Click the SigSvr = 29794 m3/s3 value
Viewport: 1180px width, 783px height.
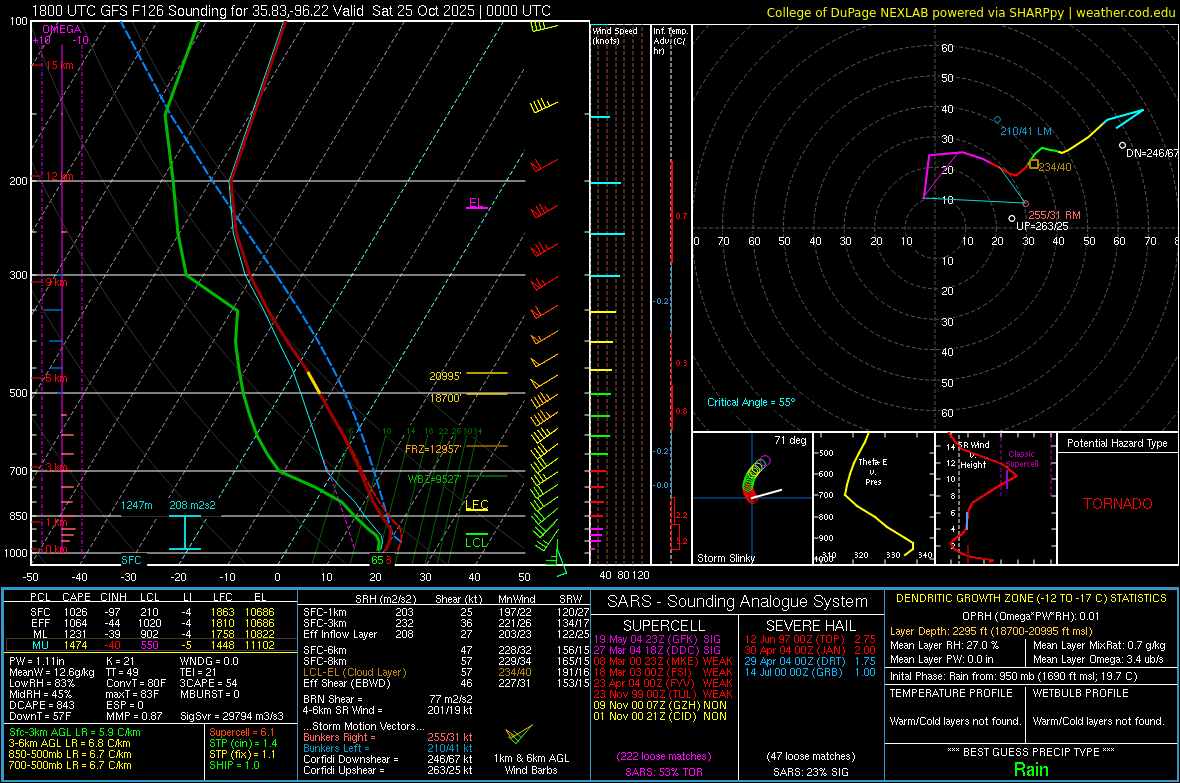(x=232, y=716)
